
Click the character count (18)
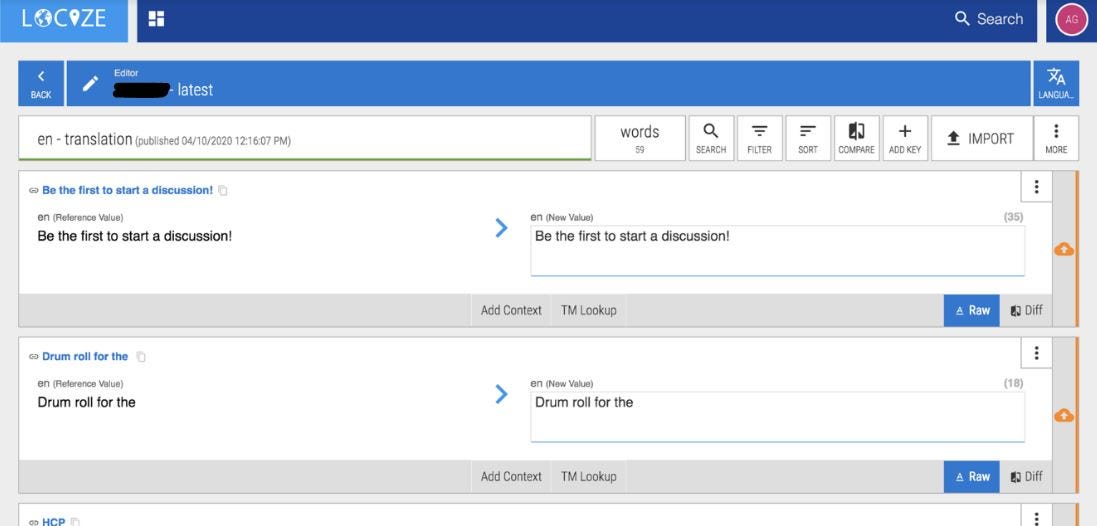point(1013,383)
